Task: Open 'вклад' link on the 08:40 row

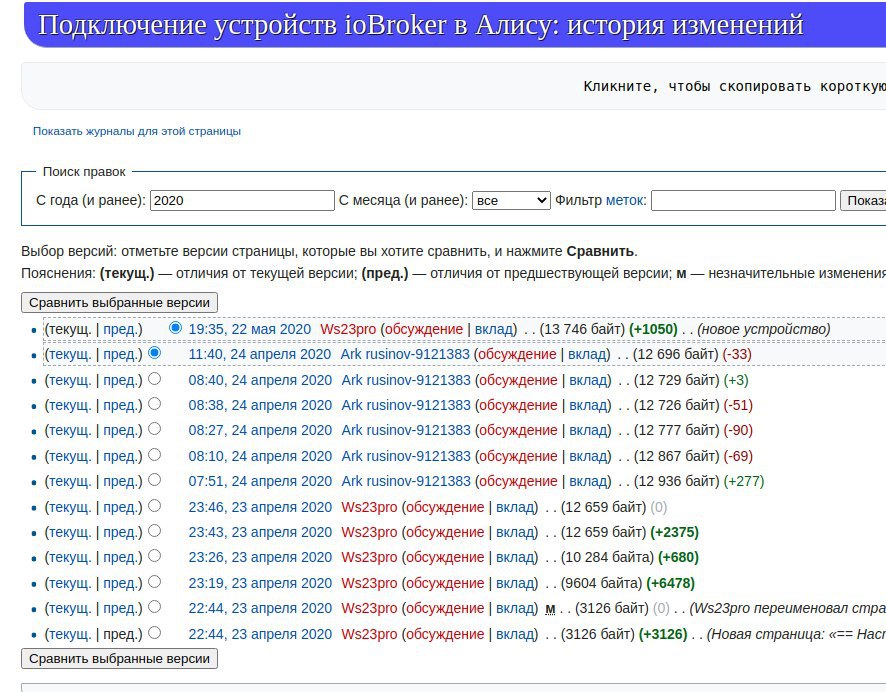Action: tap(588, 380)
